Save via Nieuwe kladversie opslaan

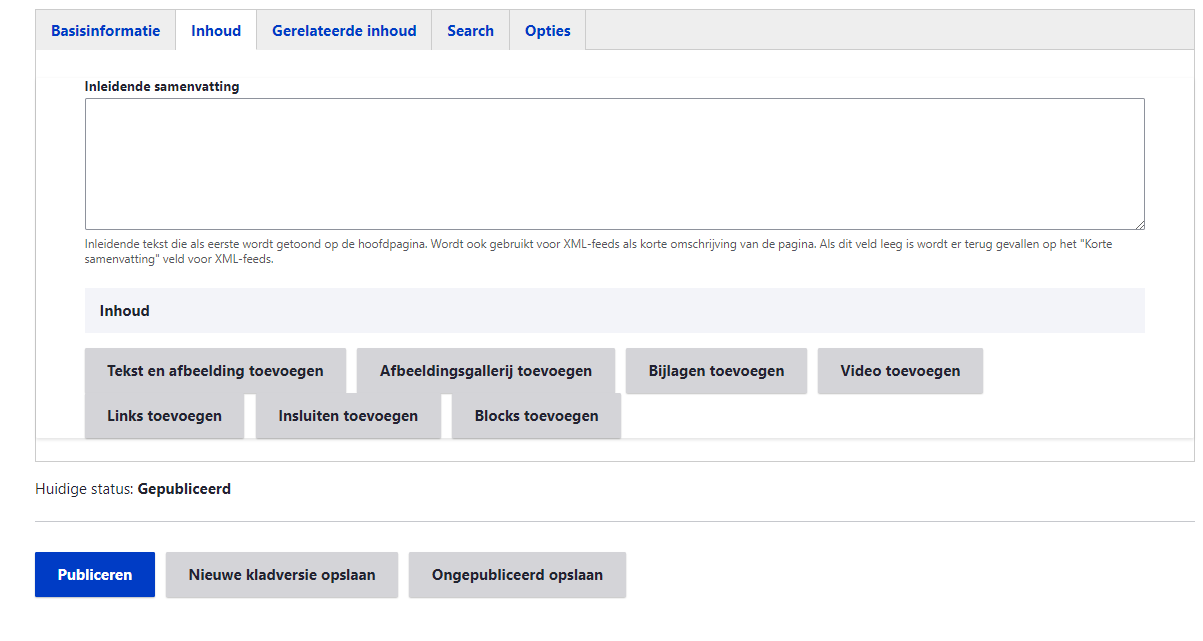click(282, 575)
